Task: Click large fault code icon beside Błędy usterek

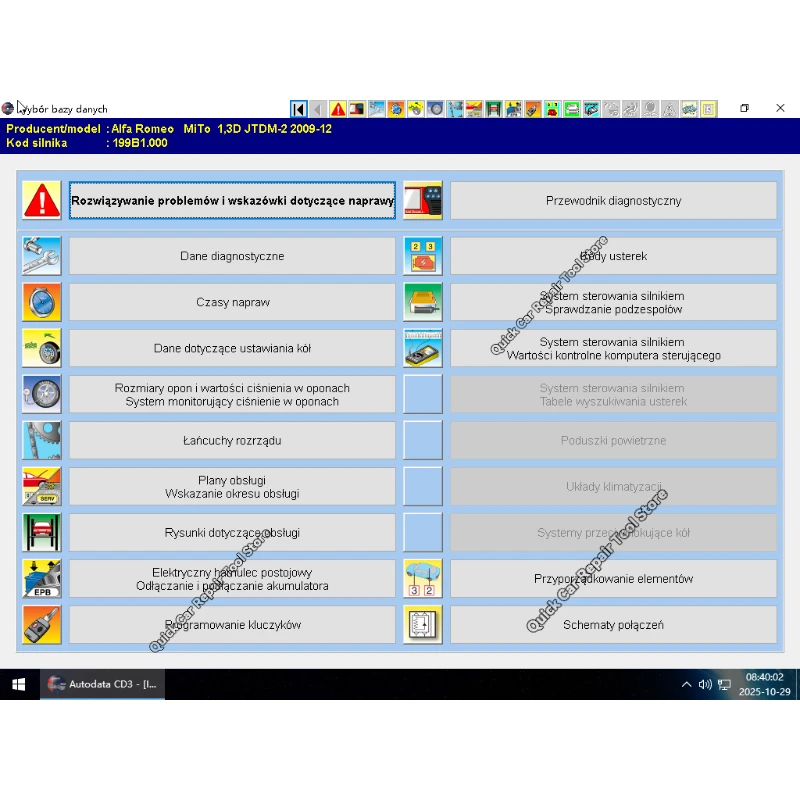Action: 423,256
